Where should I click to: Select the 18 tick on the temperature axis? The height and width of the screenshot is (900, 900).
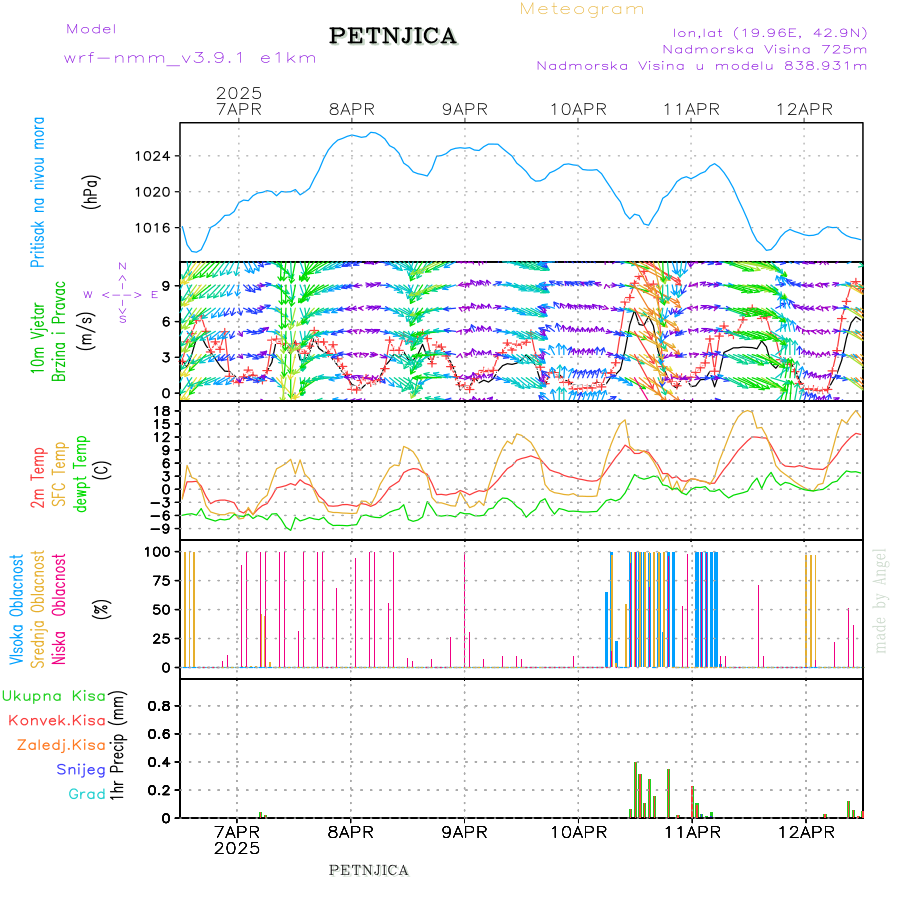tap(163, 411)
